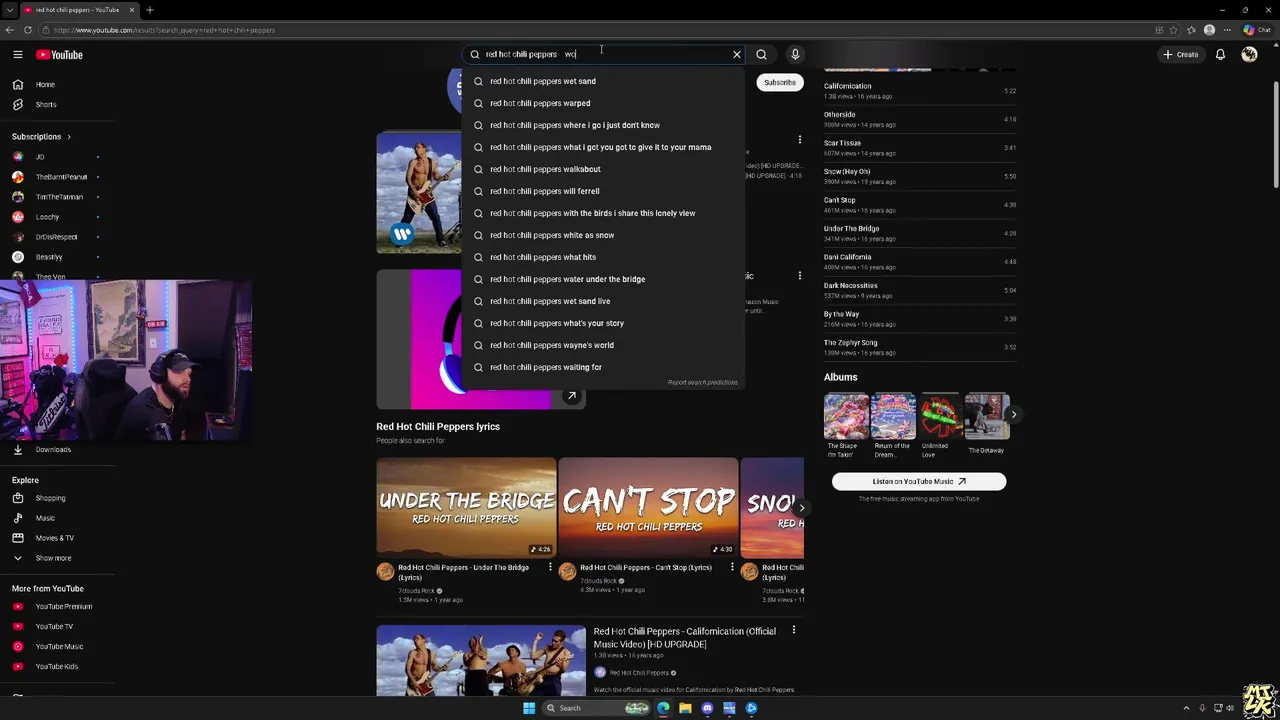Image resolution: width=1280 pixels, height=720 pixels.
Task: Open options menu for Under The Bridge lyrics video
Action: 550,567
